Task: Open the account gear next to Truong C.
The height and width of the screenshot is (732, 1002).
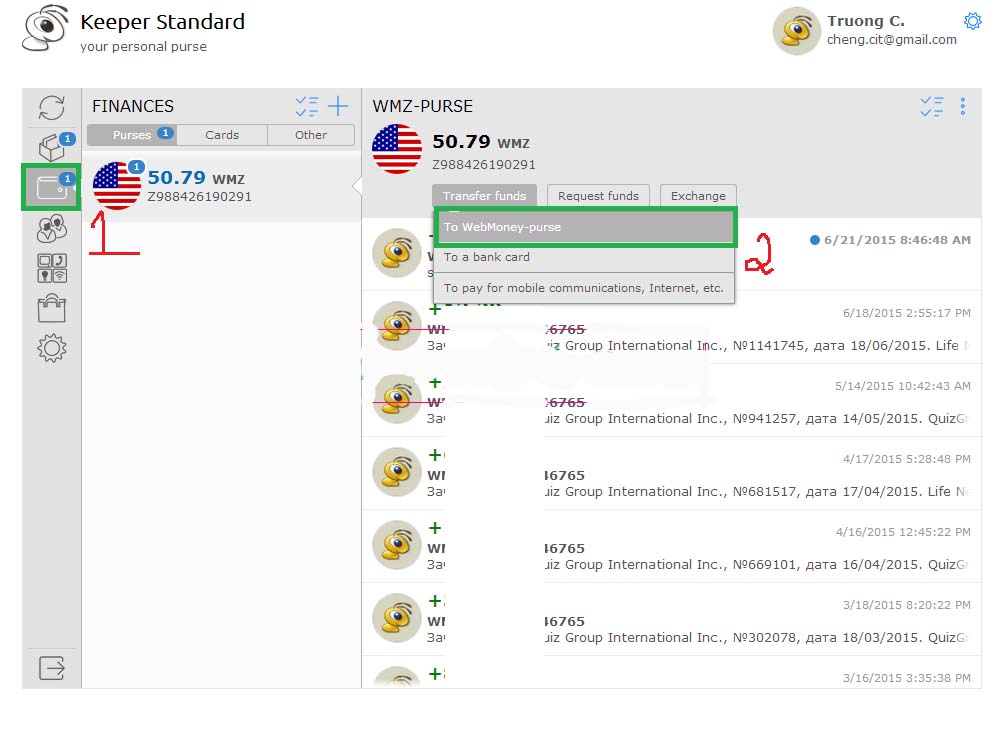Action: (x=973, y=21)
